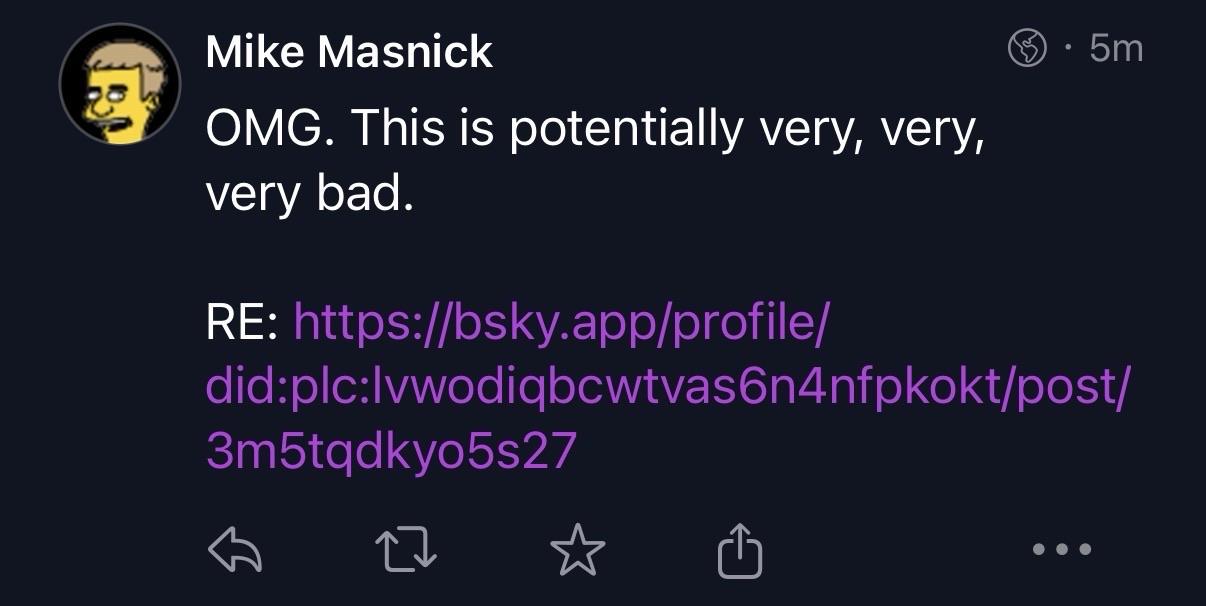Click the 'very bad.' text line
Screen dimensions: 1206x606
309,193
